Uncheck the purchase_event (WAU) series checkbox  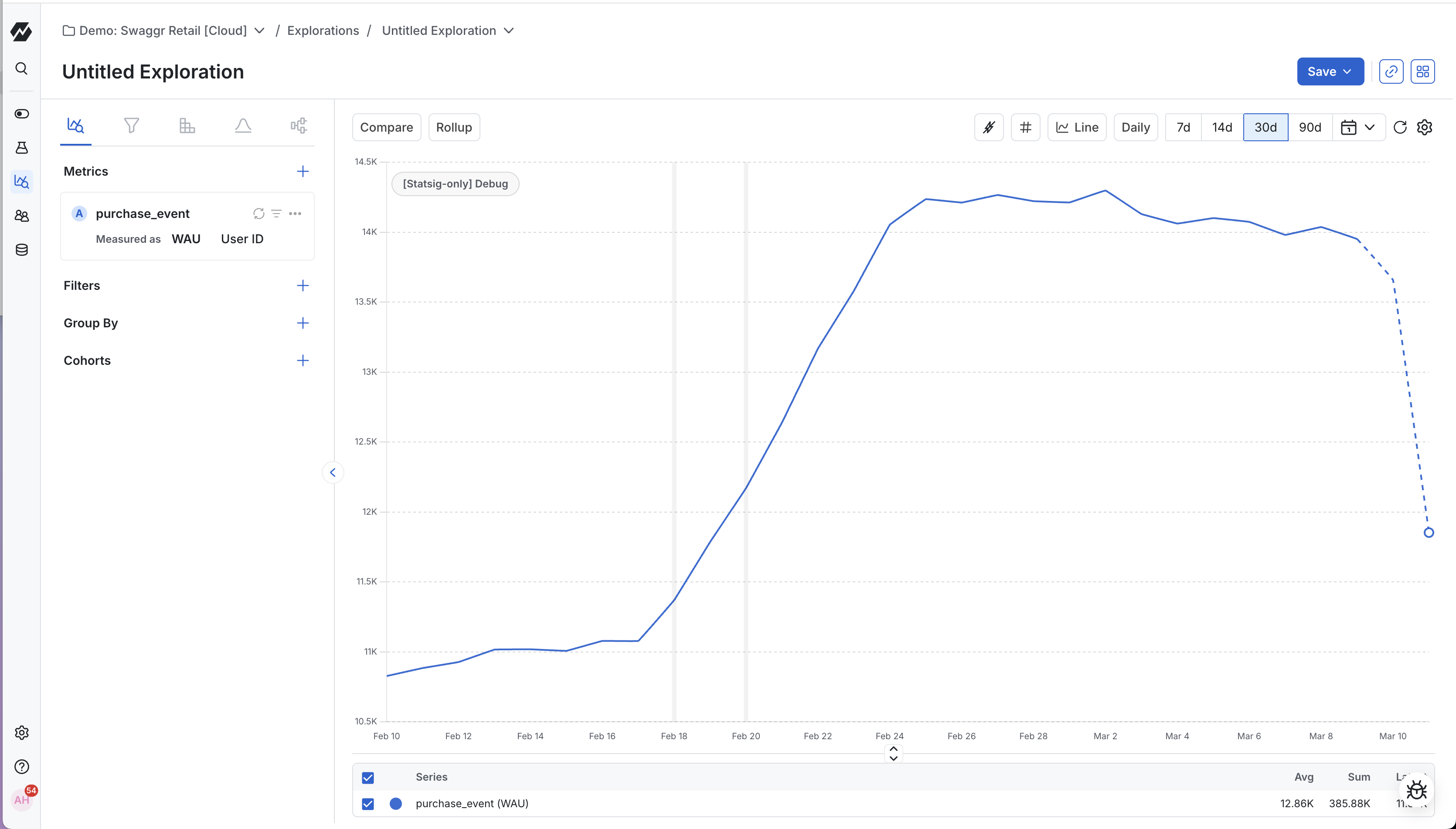(368, 804)
